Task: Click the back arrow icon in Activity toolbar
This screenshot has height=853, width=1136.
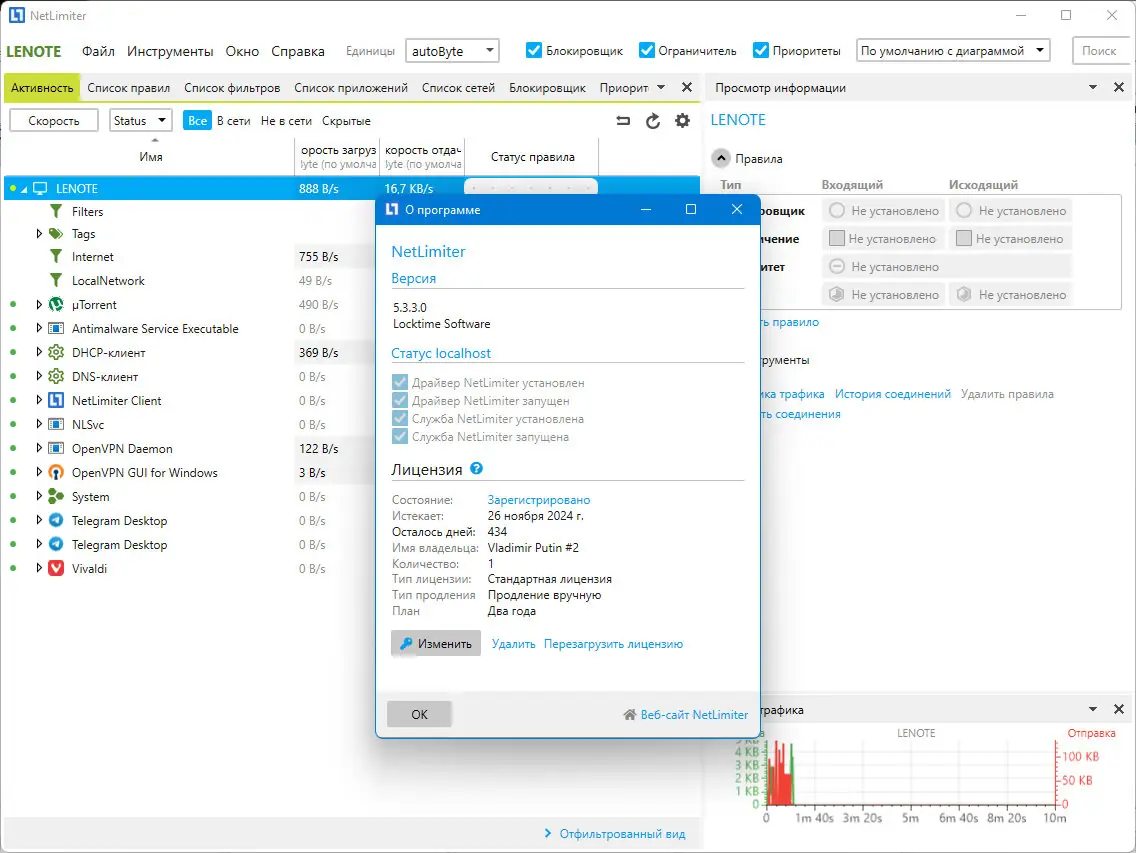Action: 623,121
